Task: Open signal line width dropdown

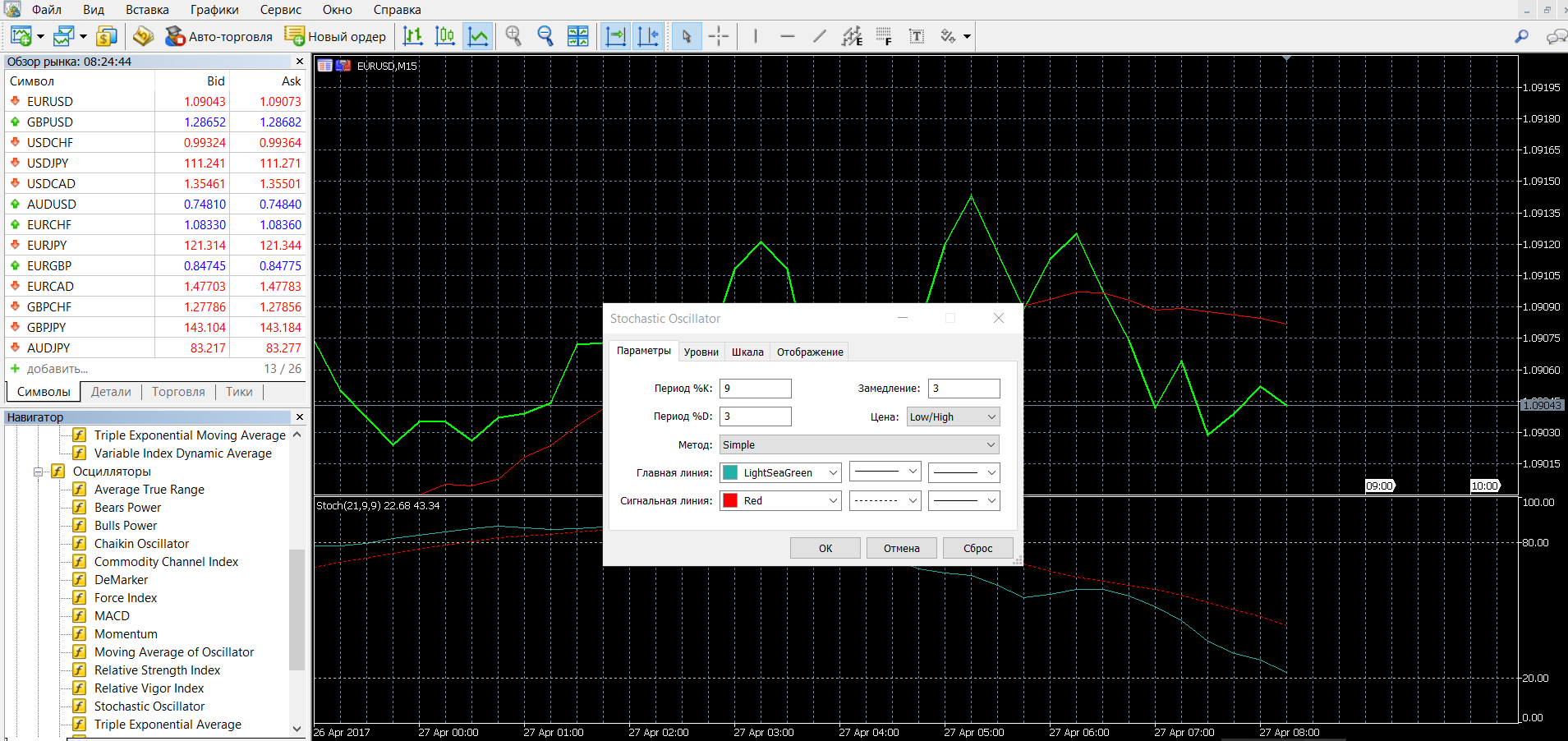Action: [x=964, y=500]
